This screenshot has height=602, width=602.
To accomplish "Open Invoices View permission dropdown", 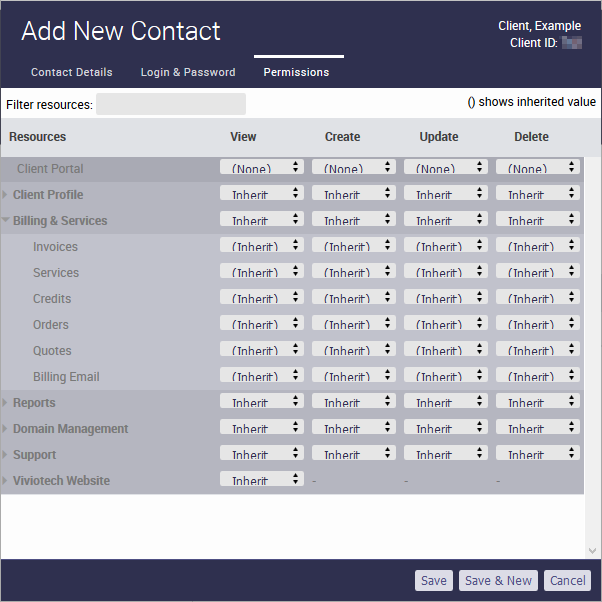I will click(262, 245).
